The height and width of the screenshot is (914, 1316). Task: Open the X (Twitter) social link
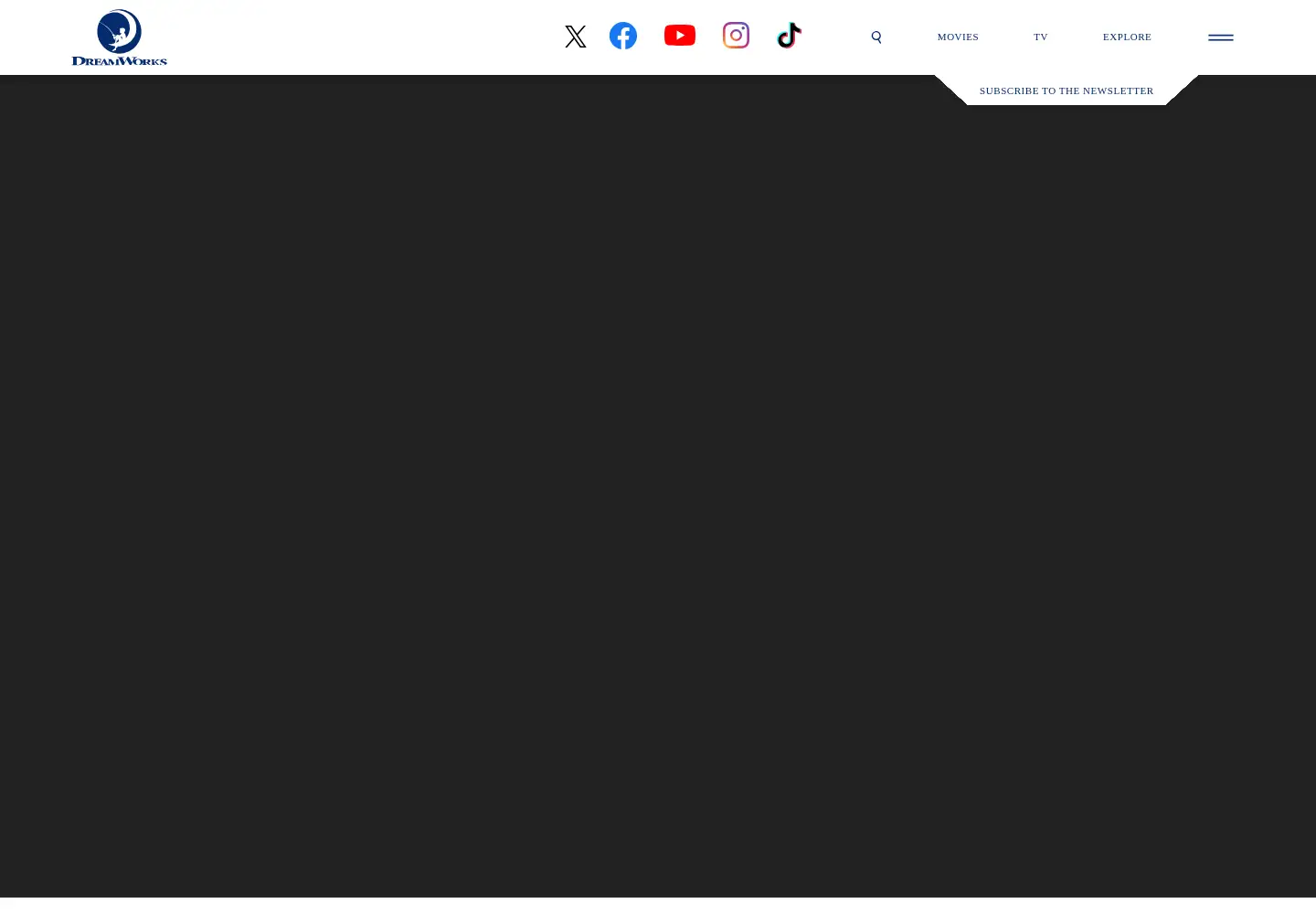tap(576, 37)
